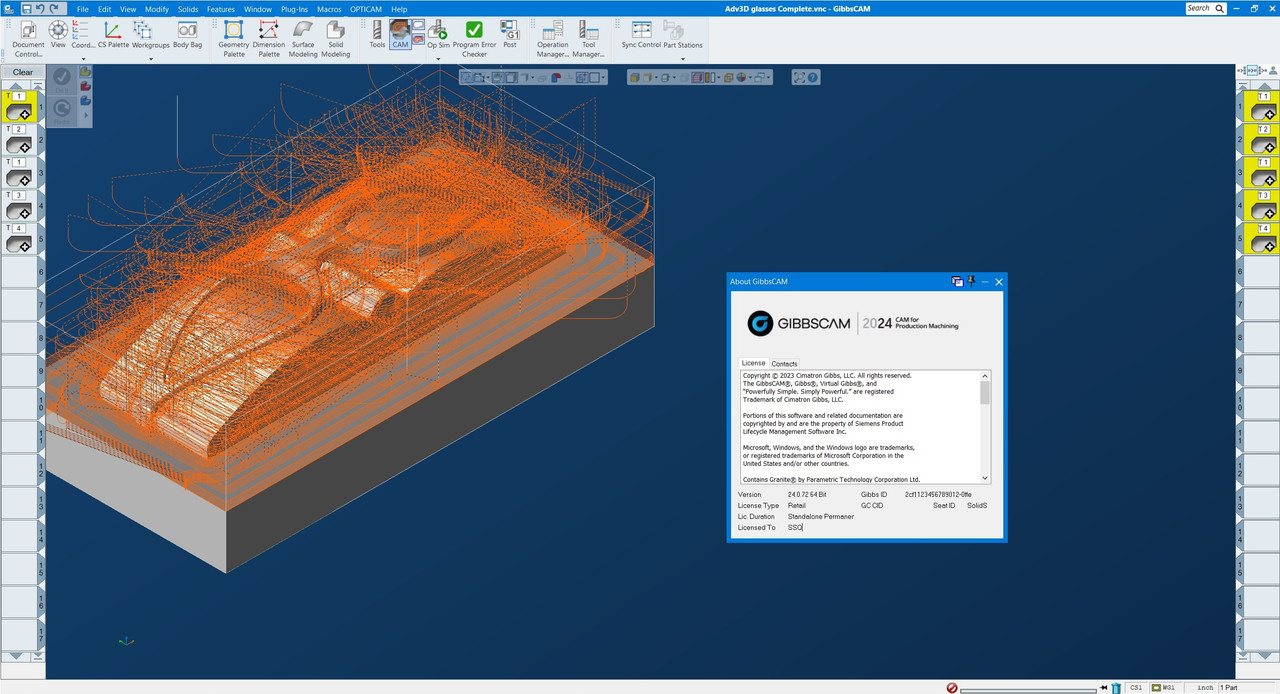
Task: Select operation tile T4 in right list
Action: coord(1264,239)
